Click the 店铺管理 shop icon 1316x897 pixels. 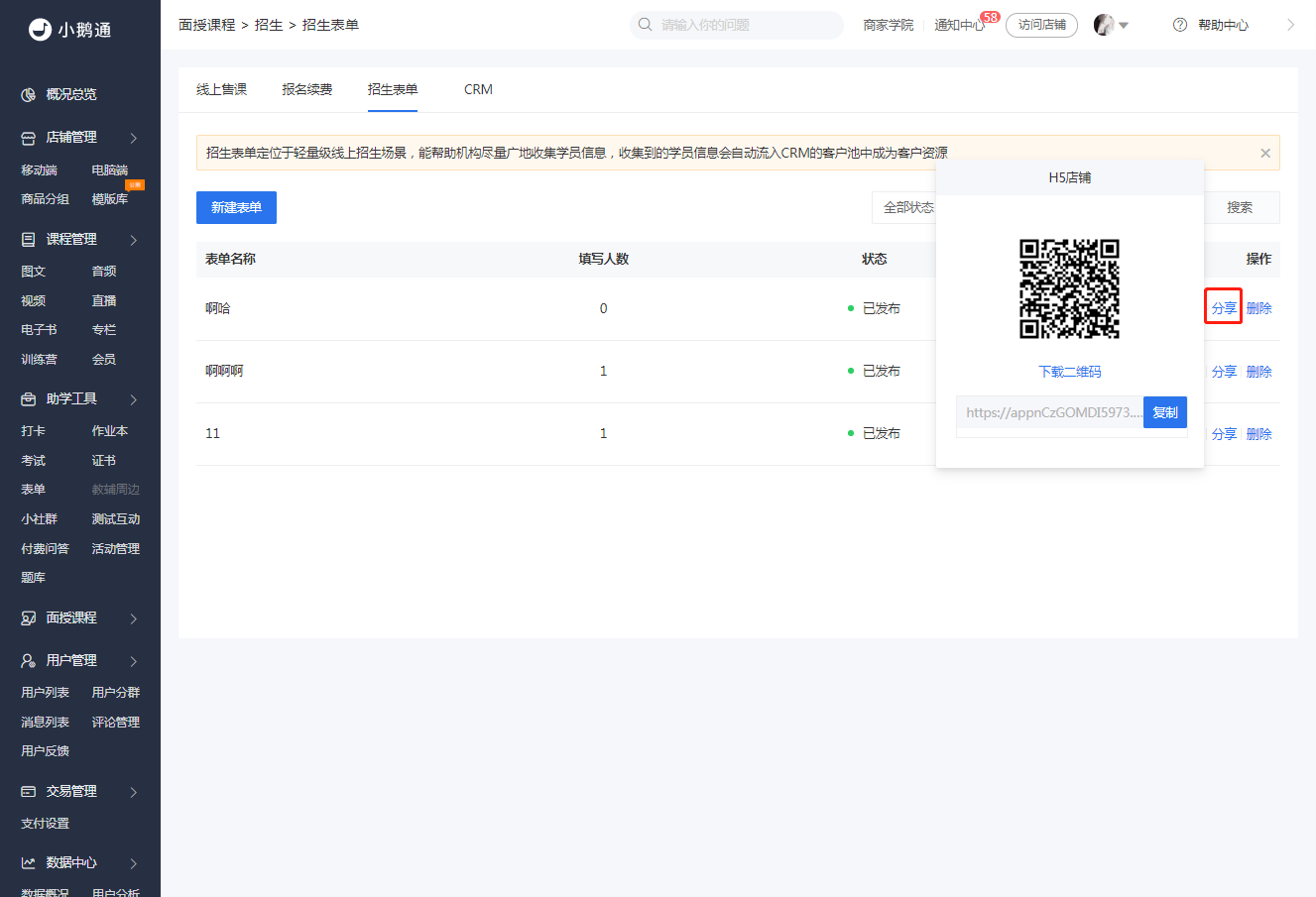pyautogui.click(x=29, y=138)
